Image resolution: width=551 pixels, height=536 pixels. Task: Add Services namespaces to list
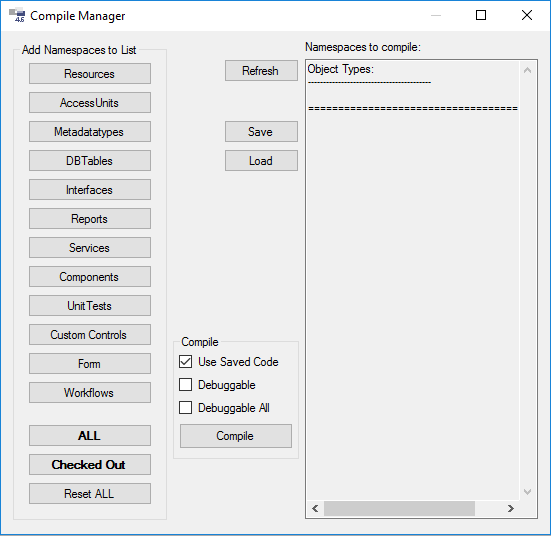pyautogui.click(x=90, y=247)
